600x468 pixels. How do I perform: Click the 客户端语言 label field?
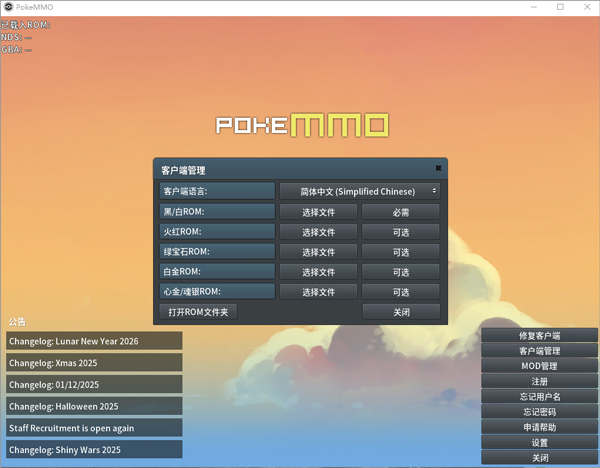click(x=217, y=191)
